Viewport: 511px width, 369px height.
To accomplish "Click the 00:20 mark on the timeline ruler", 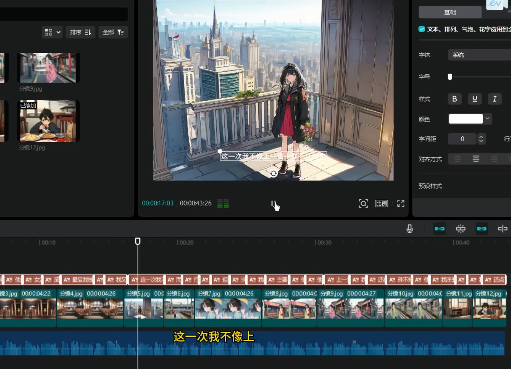I will [x=185, y=243].
